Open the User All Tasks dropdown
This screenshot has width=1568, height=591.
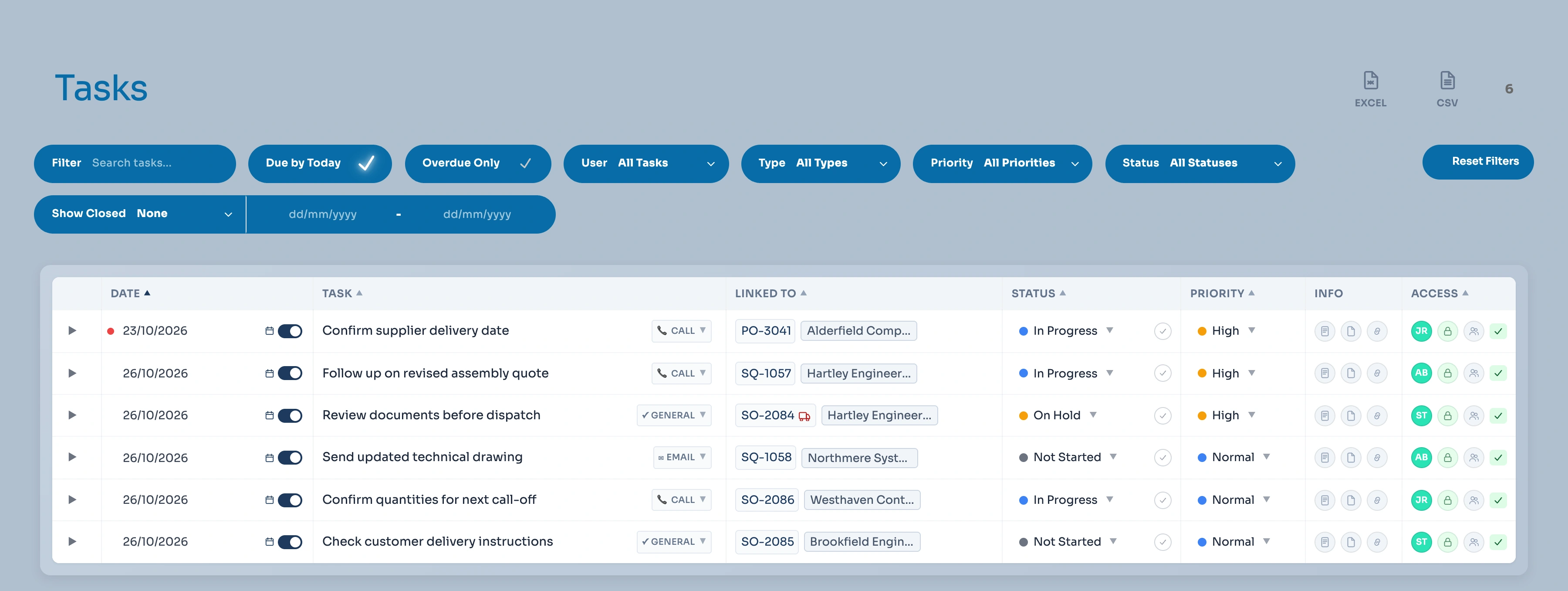(646, 163)
